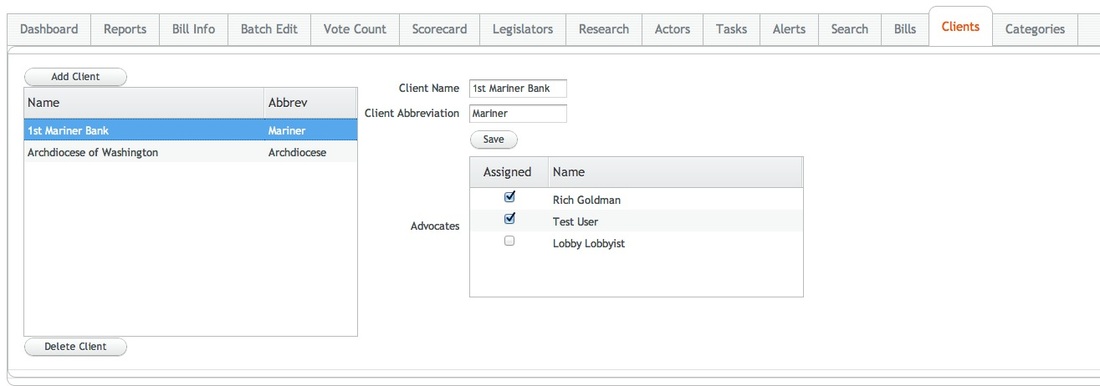Go to the Batch Edit tab
The height and width of the screenshot is (386, 1100).
(269, 29)
